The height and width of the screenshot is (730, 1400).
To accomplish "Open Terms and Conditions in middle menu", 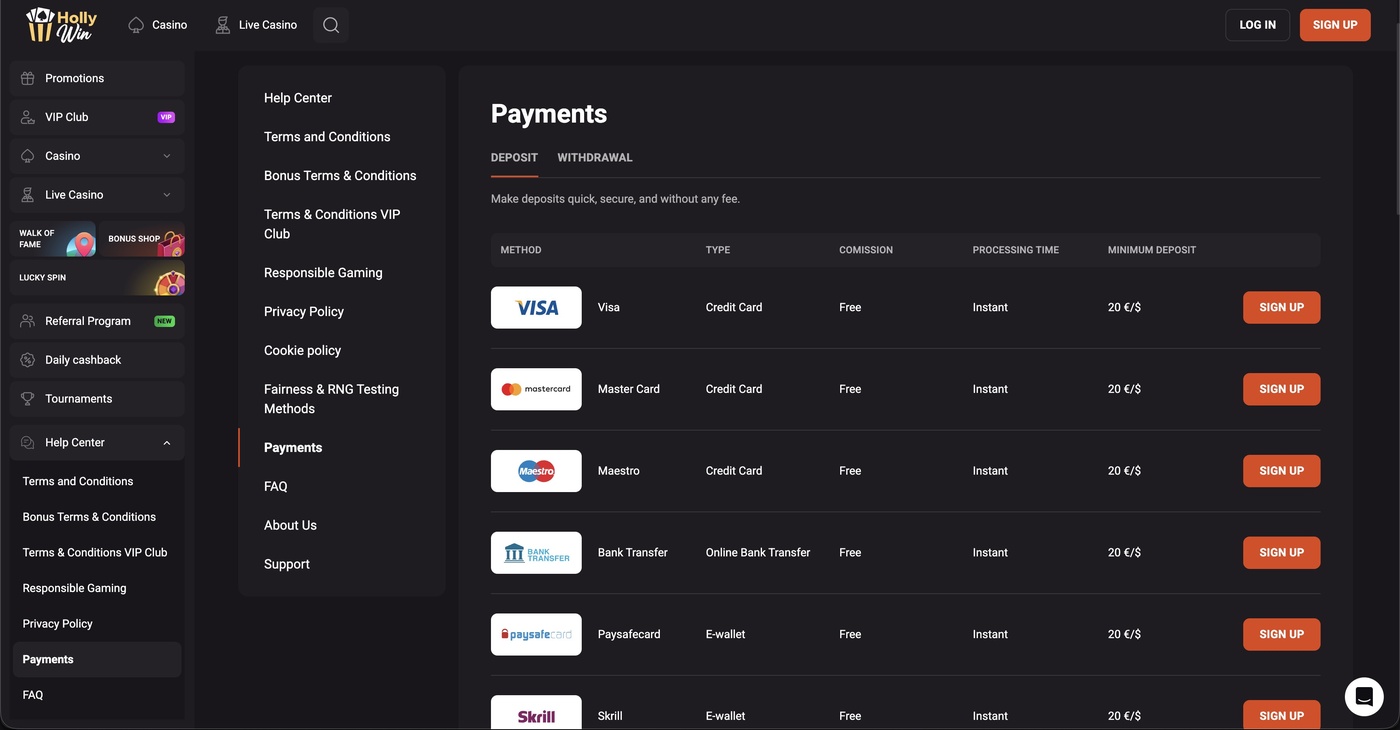I will pos(327,137).
